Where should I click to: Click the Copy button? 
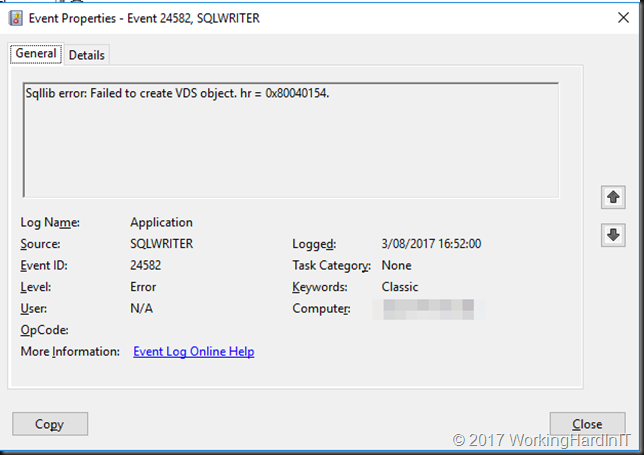50,424
